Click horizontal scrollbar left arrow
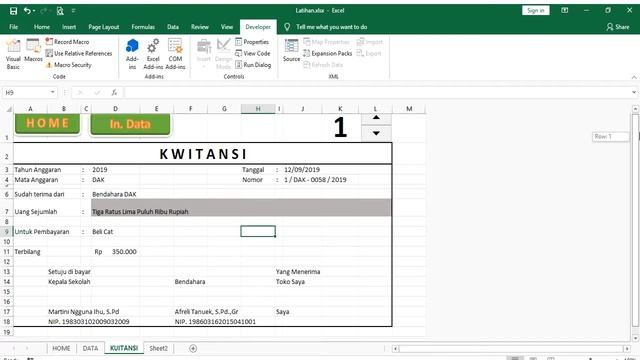Image resolution: width=640 pixels, height=360 pixels. 395,349
